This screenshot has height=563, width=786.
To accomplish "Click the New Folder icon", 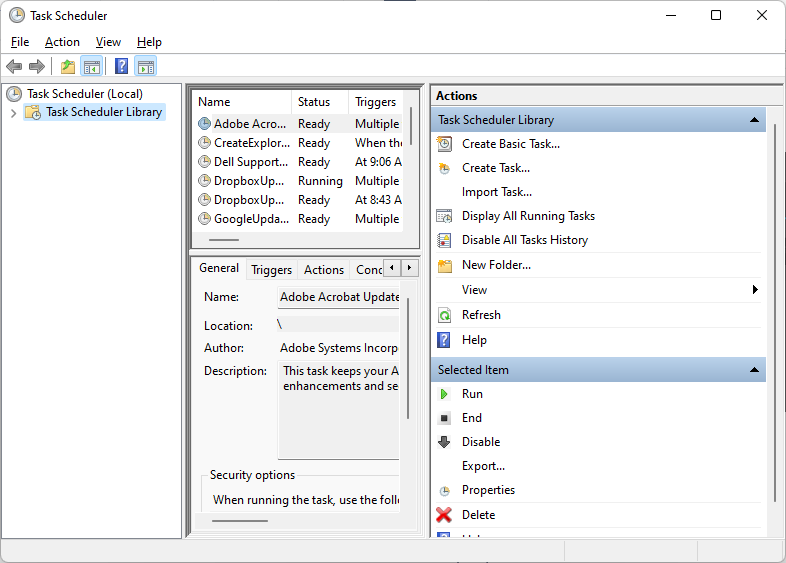I will coord(445,265).
